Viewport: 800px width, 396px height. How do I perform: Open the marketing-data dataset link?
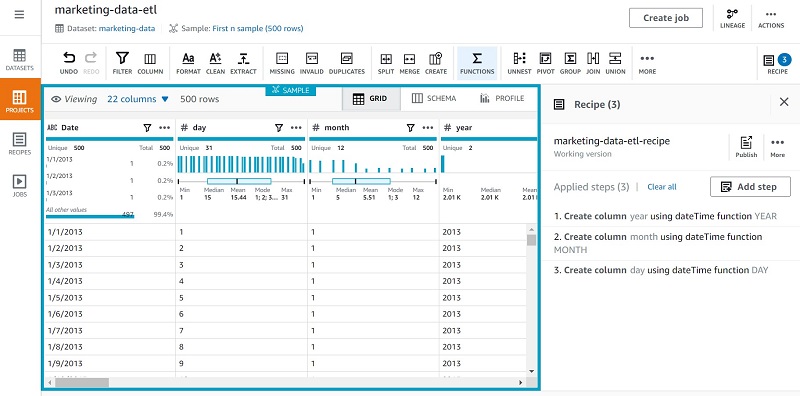[127, 29]
